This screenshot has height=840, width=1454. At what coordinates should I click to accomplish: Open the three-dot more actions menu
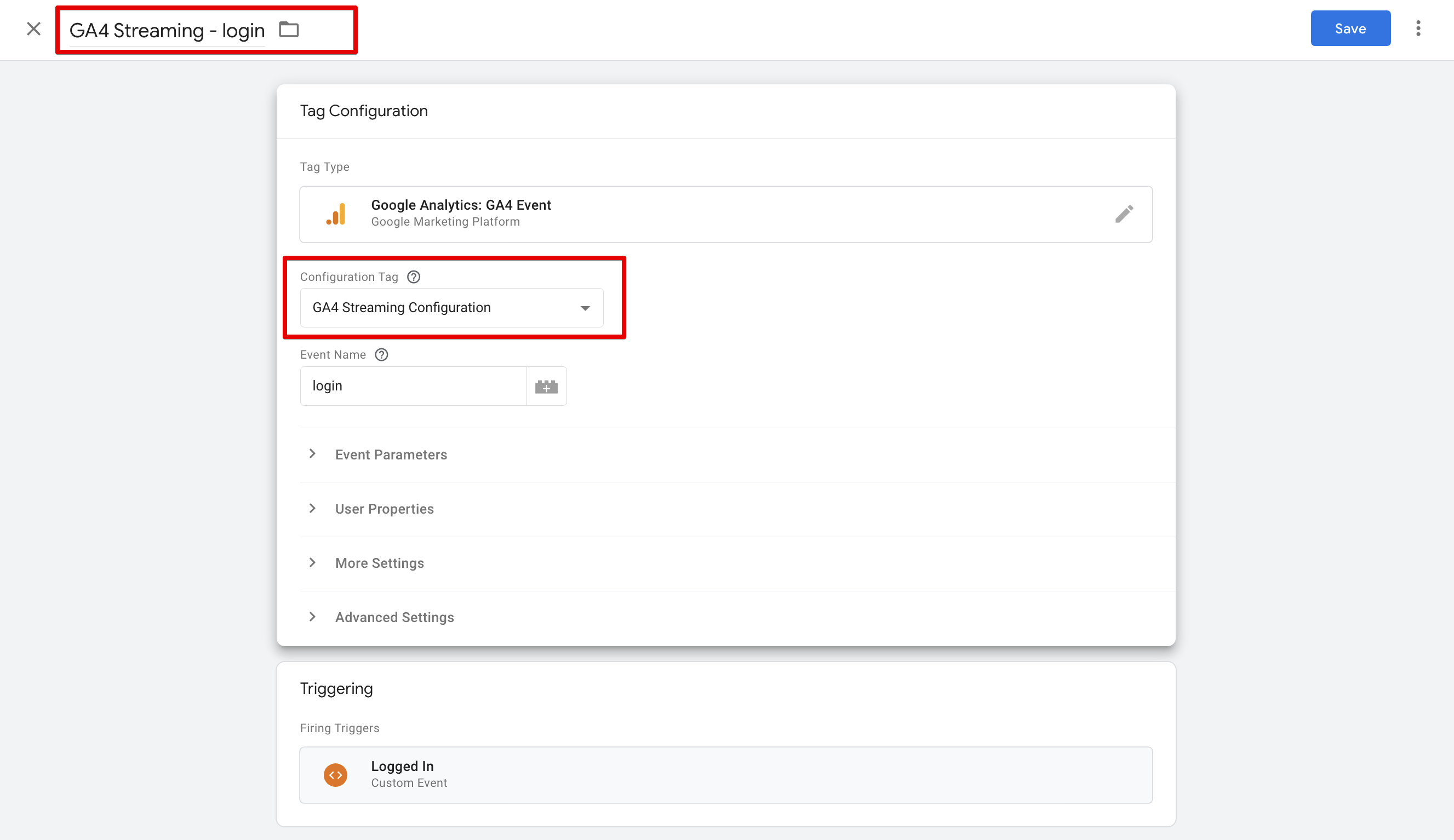point(1418,28)
